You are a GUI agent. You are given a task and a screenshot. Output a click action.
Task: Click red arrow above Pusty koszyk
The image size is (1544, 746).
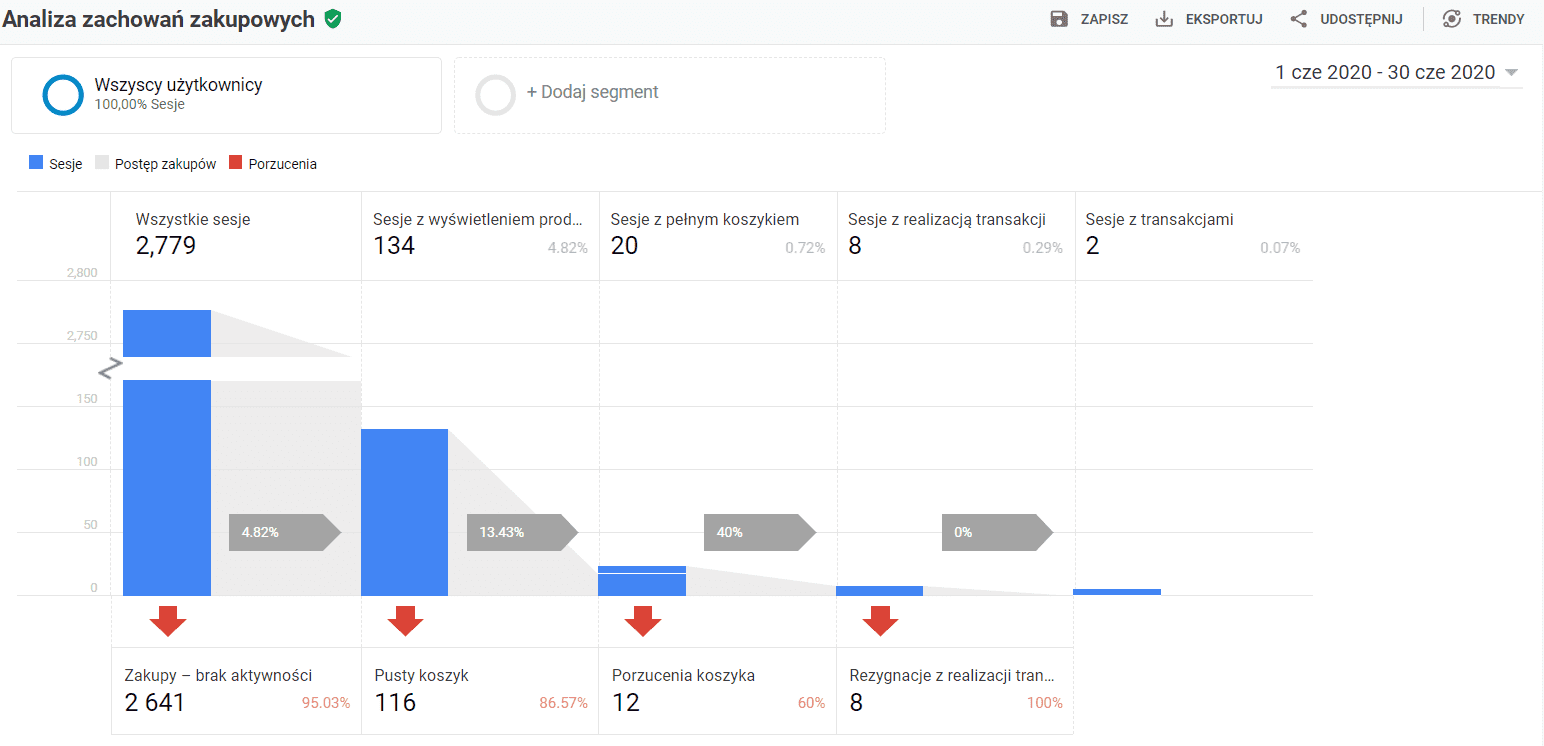pos(405,621)
